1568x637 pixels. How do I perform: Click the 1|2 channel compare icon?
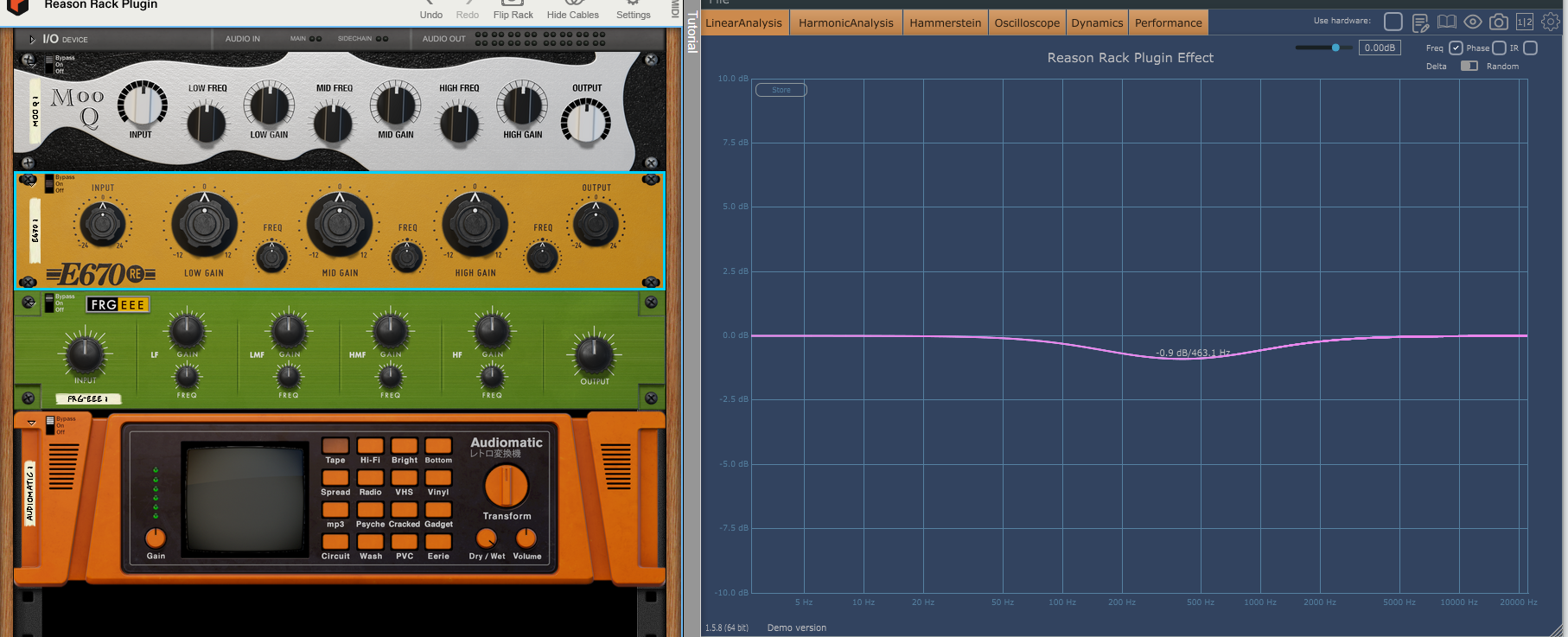click(1525, 22)
